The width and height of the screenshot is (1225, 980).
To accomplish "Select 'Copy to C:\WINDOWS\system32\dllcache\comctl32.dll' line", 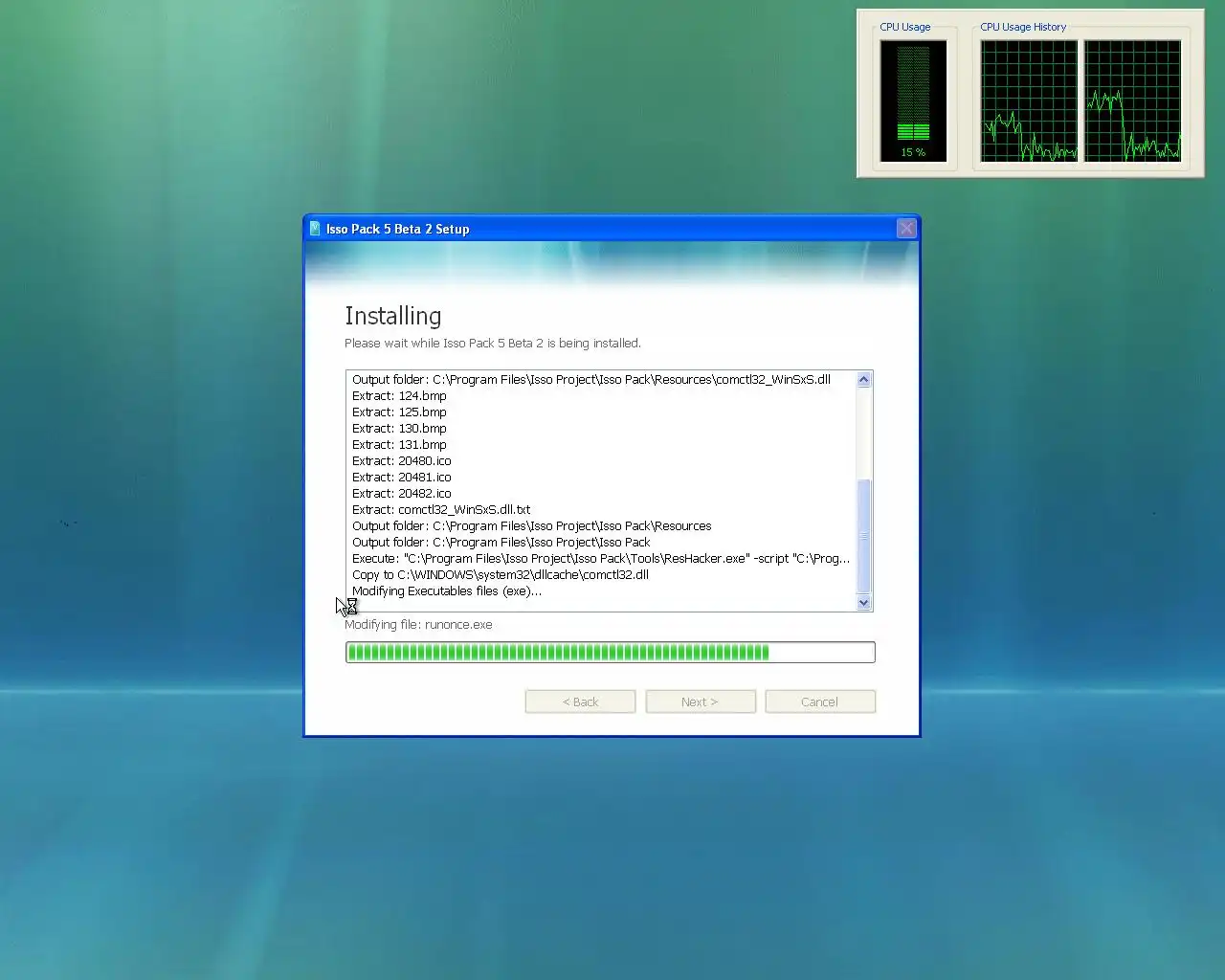I will point(501,574).
